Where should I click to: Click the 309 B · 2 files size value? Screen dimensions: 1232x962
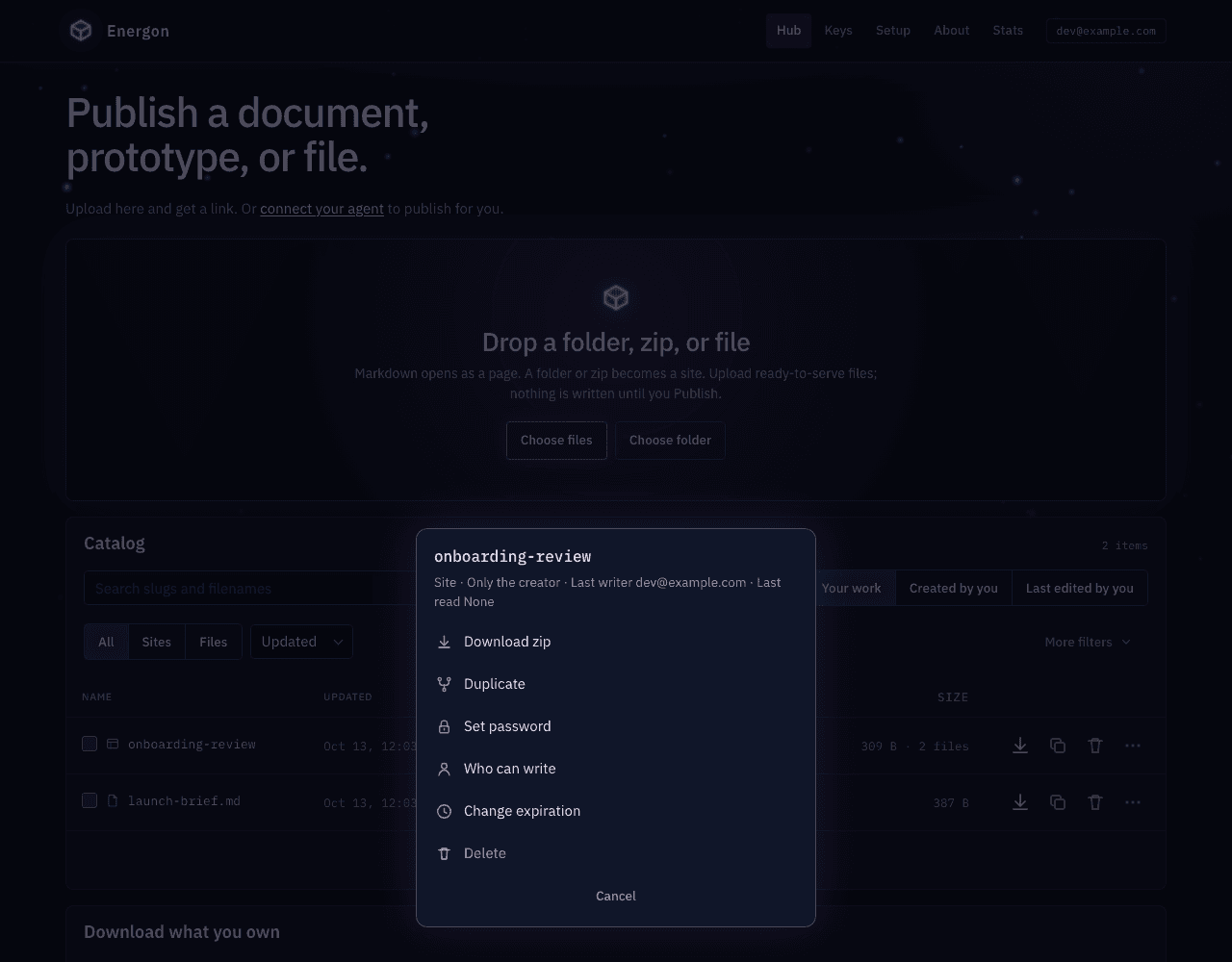coord(915,746)
